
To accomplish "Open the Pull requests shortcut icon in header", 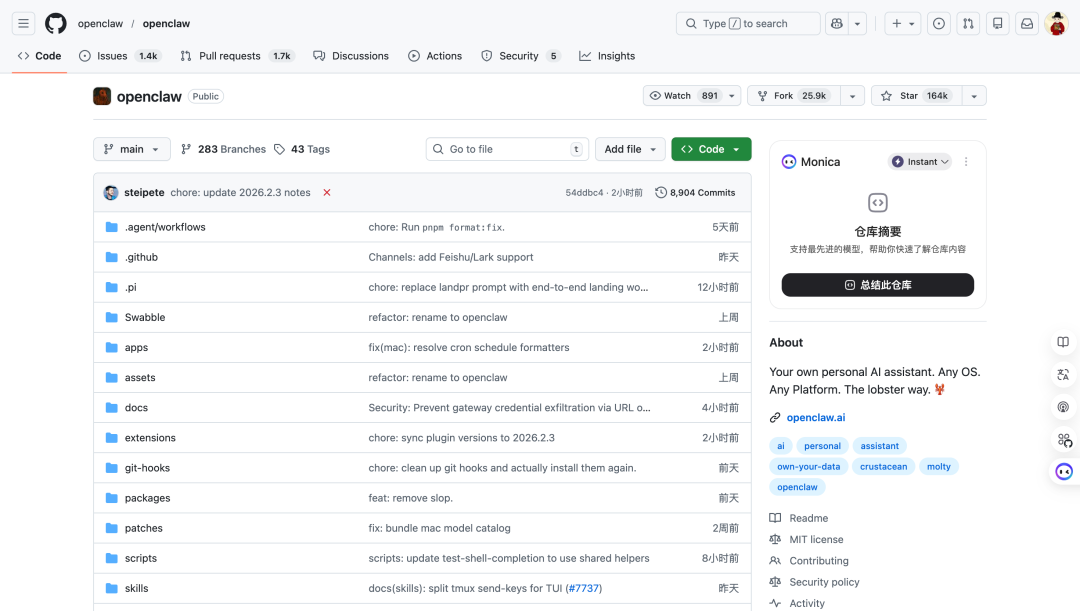I will pos(968,23).
